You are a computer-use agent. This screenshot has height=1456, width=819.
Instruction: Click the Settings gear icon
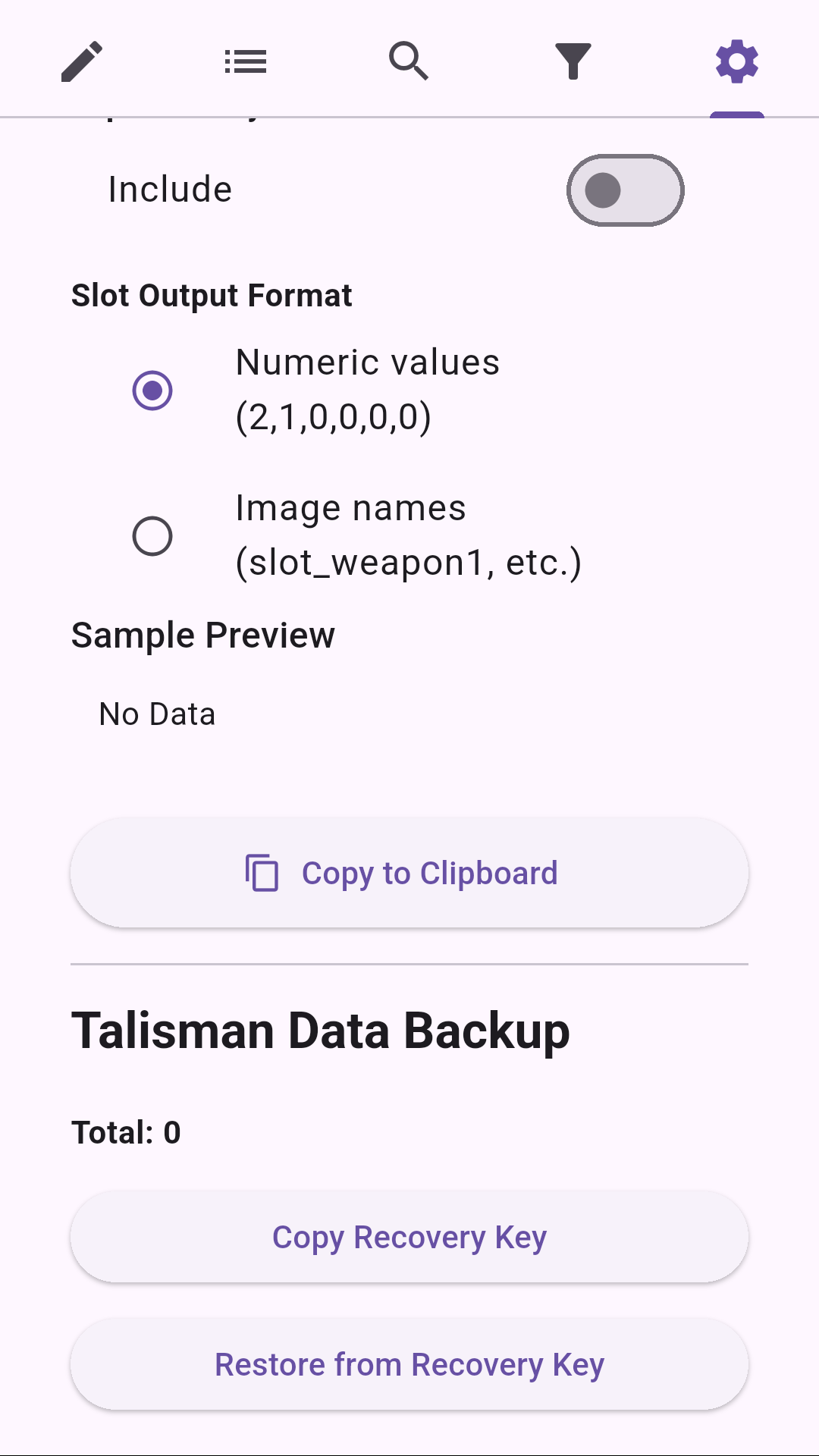tap(736, 61)
